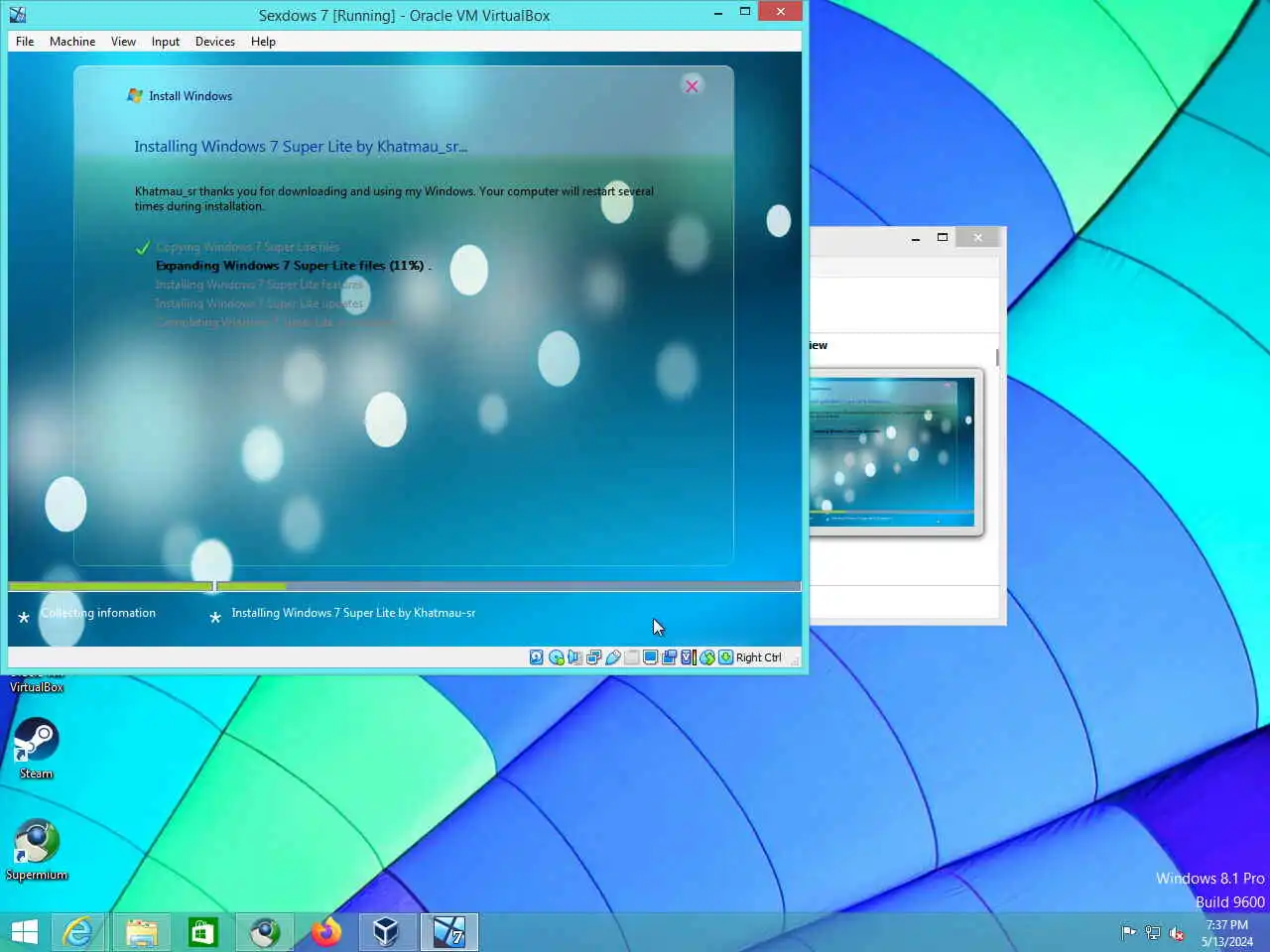Switch to the running Windows 7 VM taskbar icon
This screenshot has width=1270, height=952.
coord(449,932)
